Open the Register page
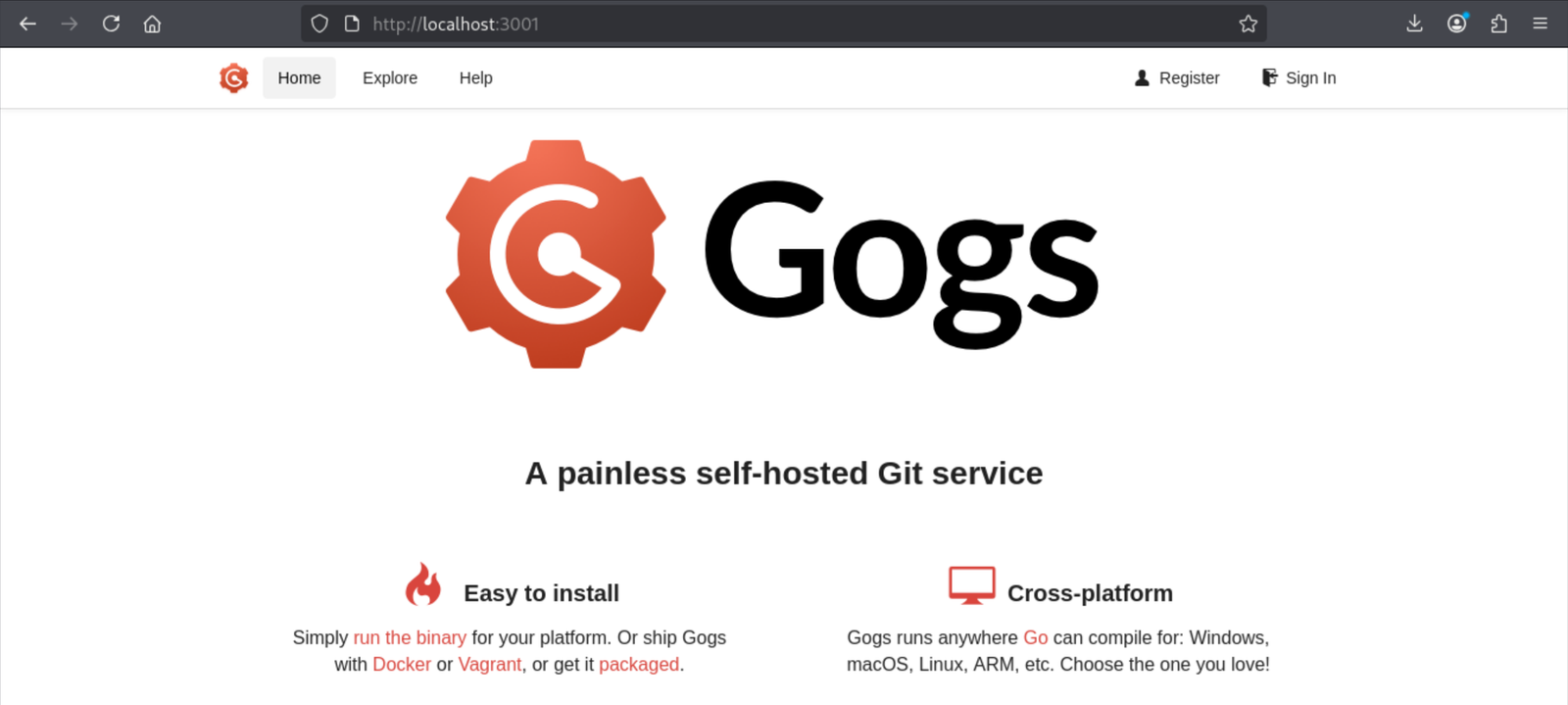The width and height of the screenshot is (1568, 705). pos(1177,78)
